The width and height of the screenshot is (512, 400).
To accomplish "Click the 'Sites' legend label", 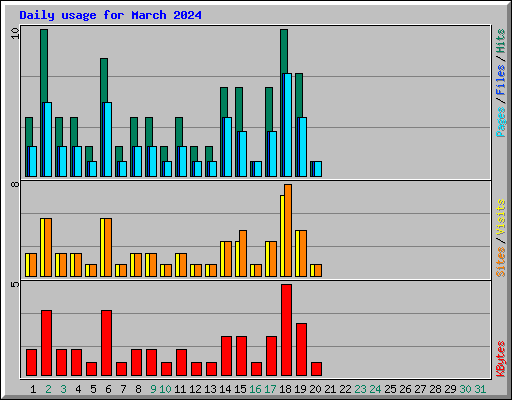I will [x=500, y=262].
